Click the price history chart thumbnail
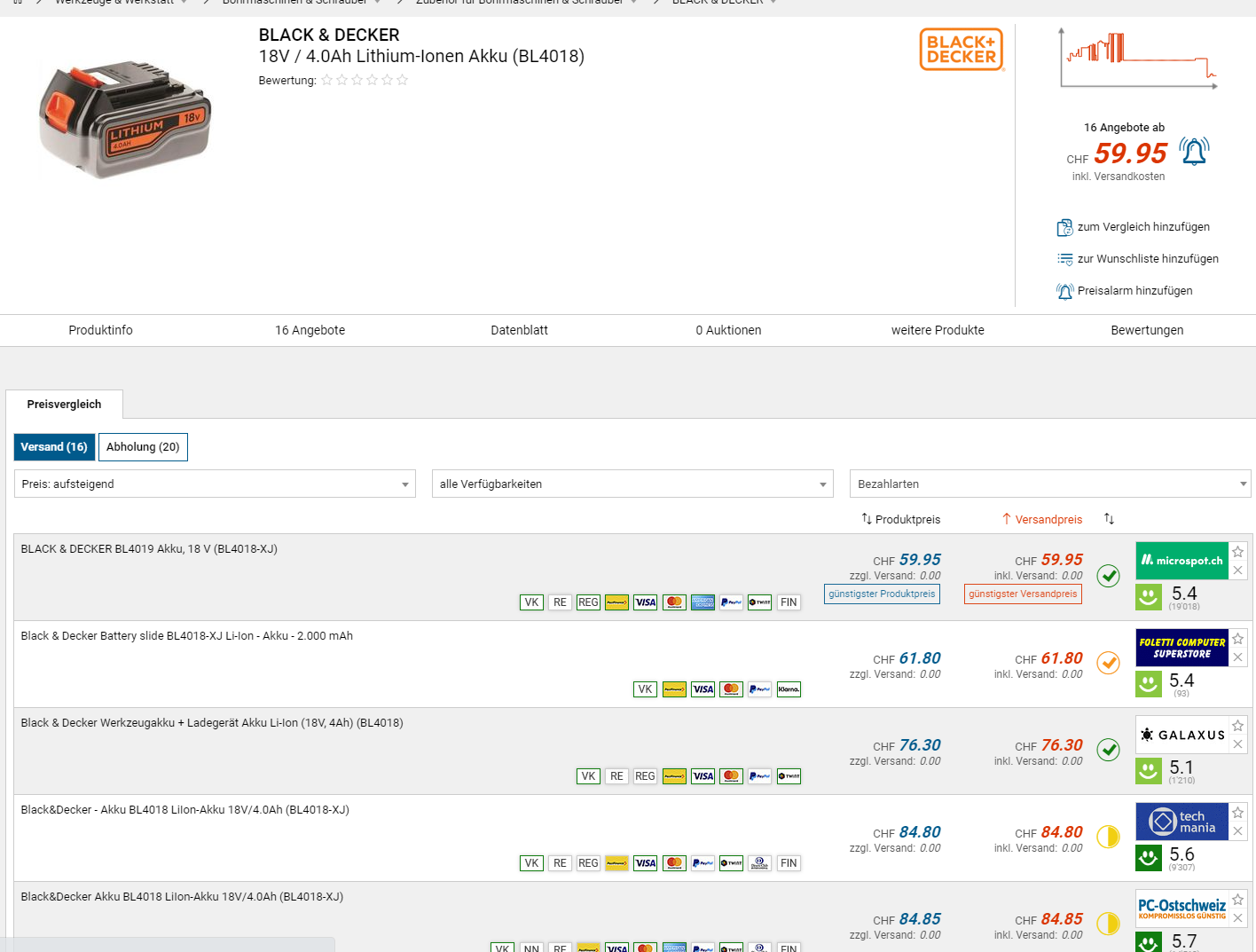The image size is (1256, 952). [1138, 58]
